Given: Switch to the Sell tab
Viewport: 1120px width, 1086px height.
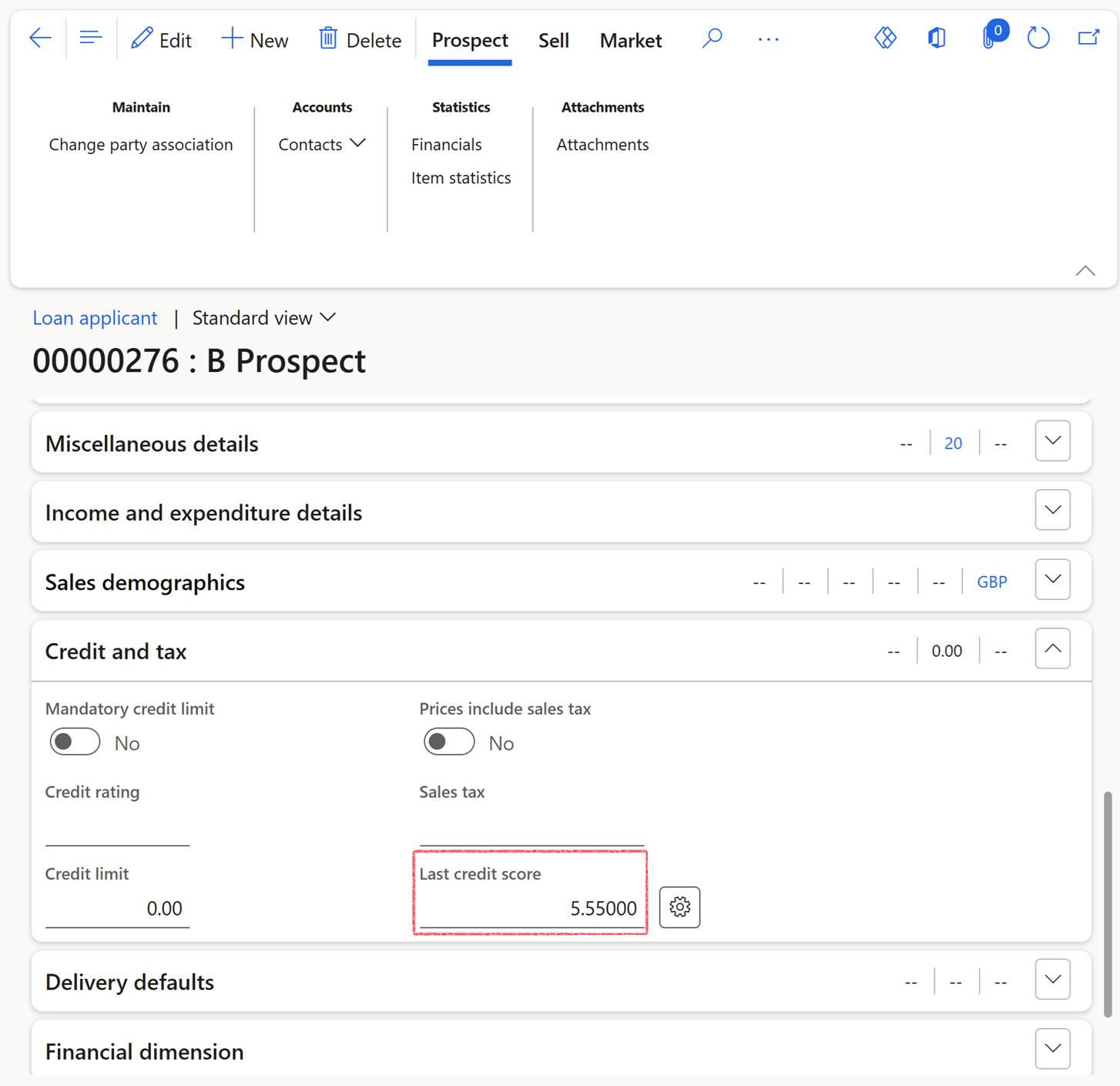Looking at the screenshot, I should 553,40.
